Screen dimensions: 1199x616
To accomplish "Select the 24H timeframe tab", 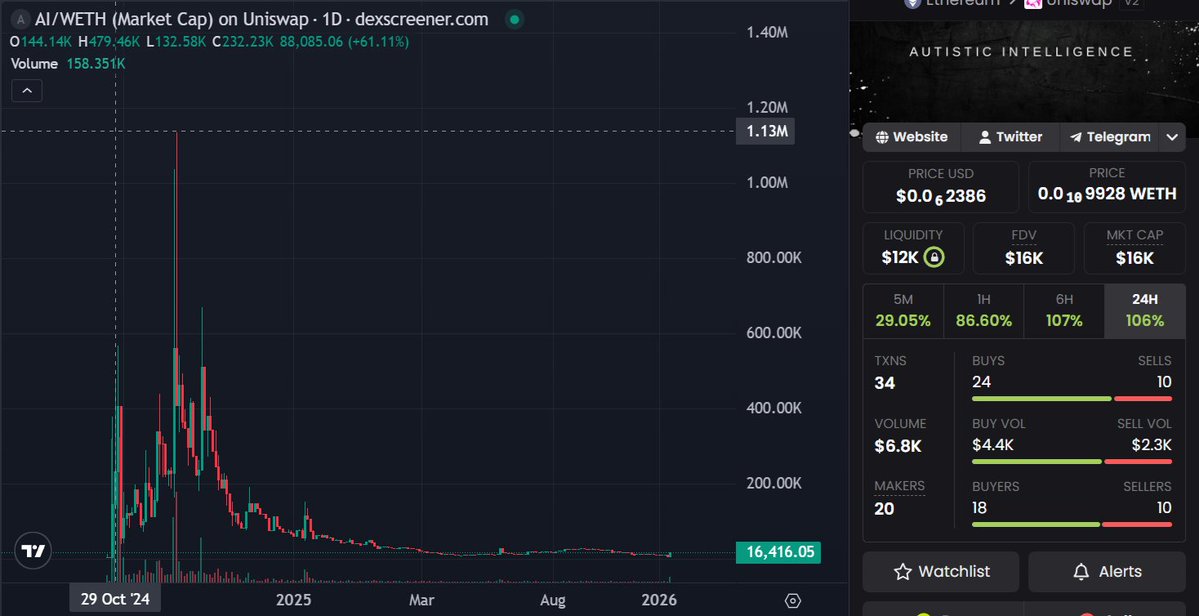I will point(1145,311).
